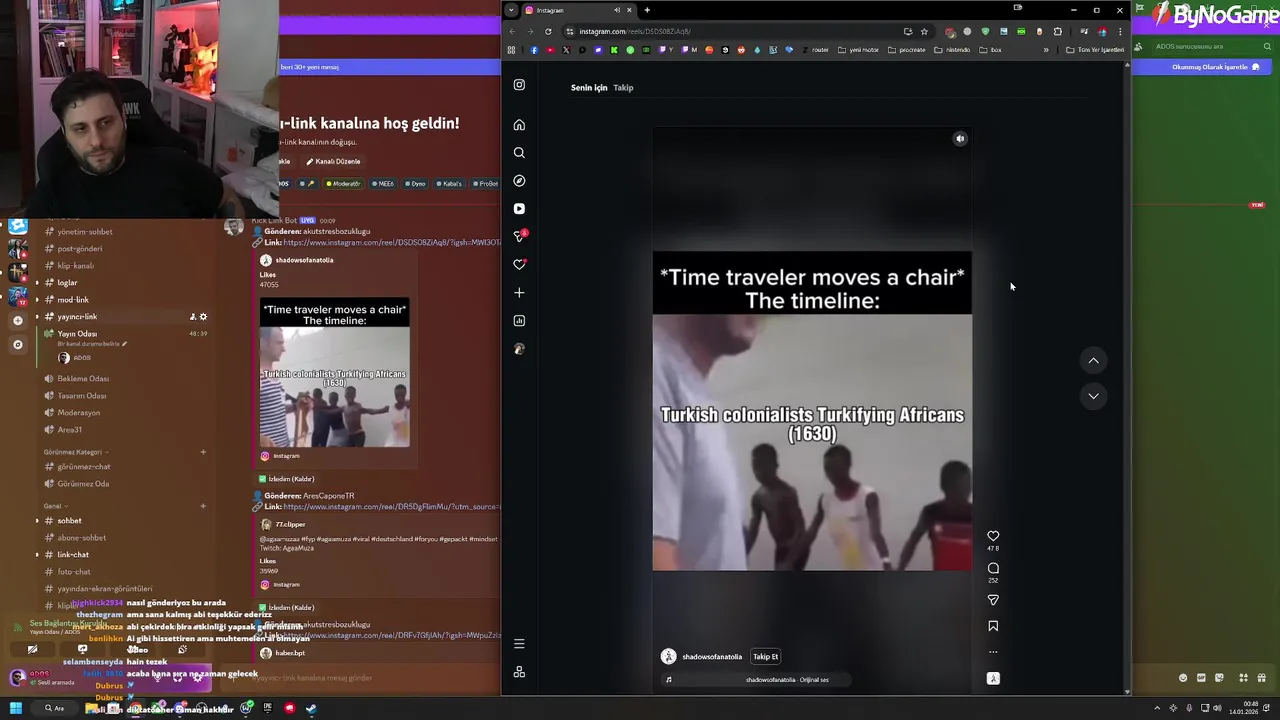The image size is (1280, 720).
Task: Open the nintendo bookmark folder
Action: (x=952, y=50)
